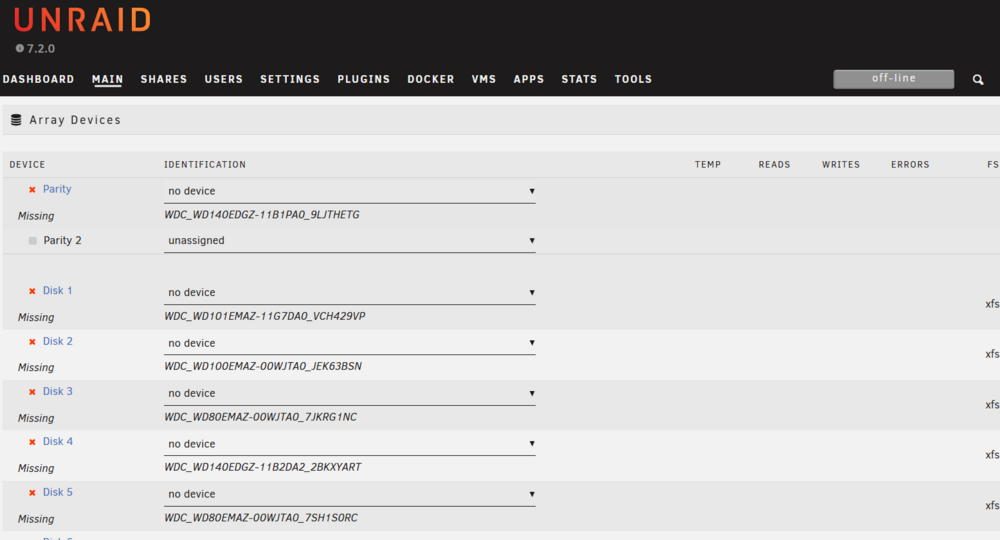
Task: Open the search magnifier icon
Action: 978,80
